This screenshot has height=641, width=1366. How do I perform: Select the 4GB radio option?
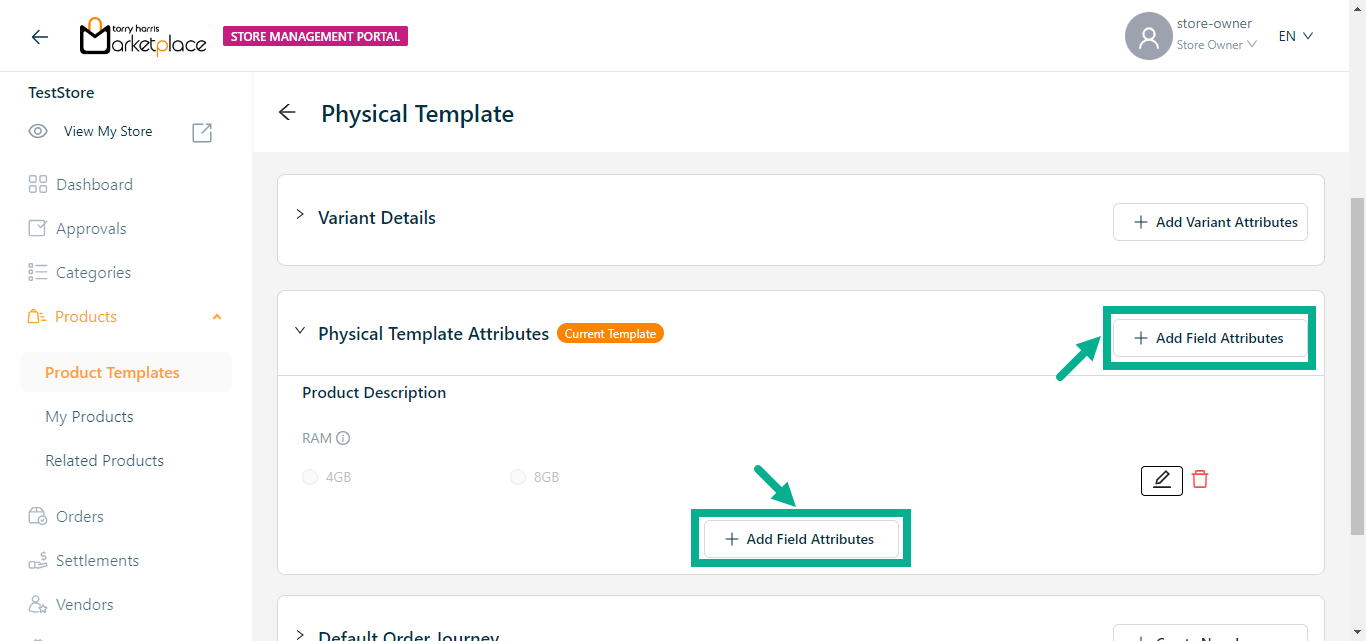pyautogui.click(x=310, y=477)
